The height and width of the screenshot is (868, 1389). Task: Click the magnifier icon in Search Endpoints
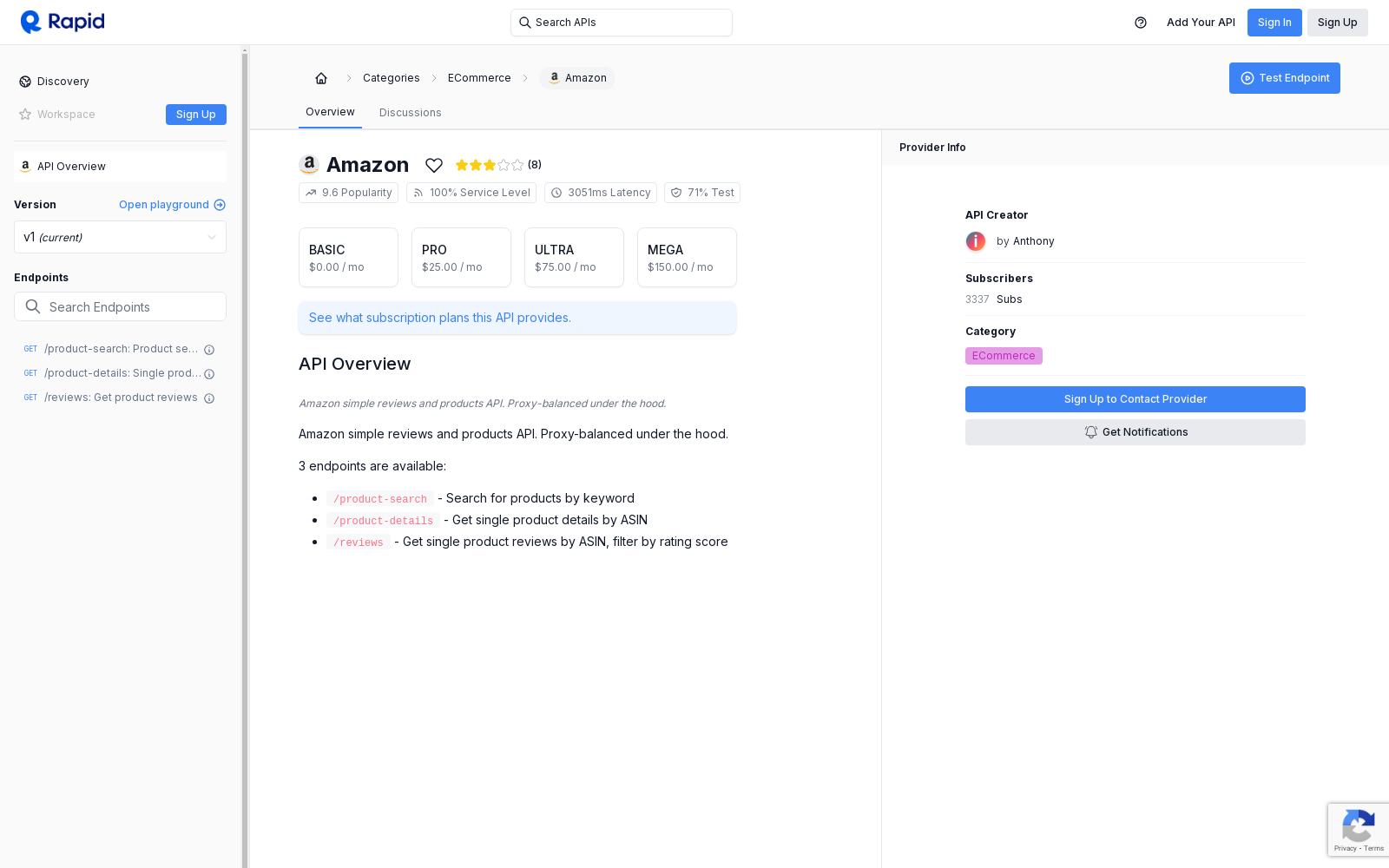(x=33, y=306)
